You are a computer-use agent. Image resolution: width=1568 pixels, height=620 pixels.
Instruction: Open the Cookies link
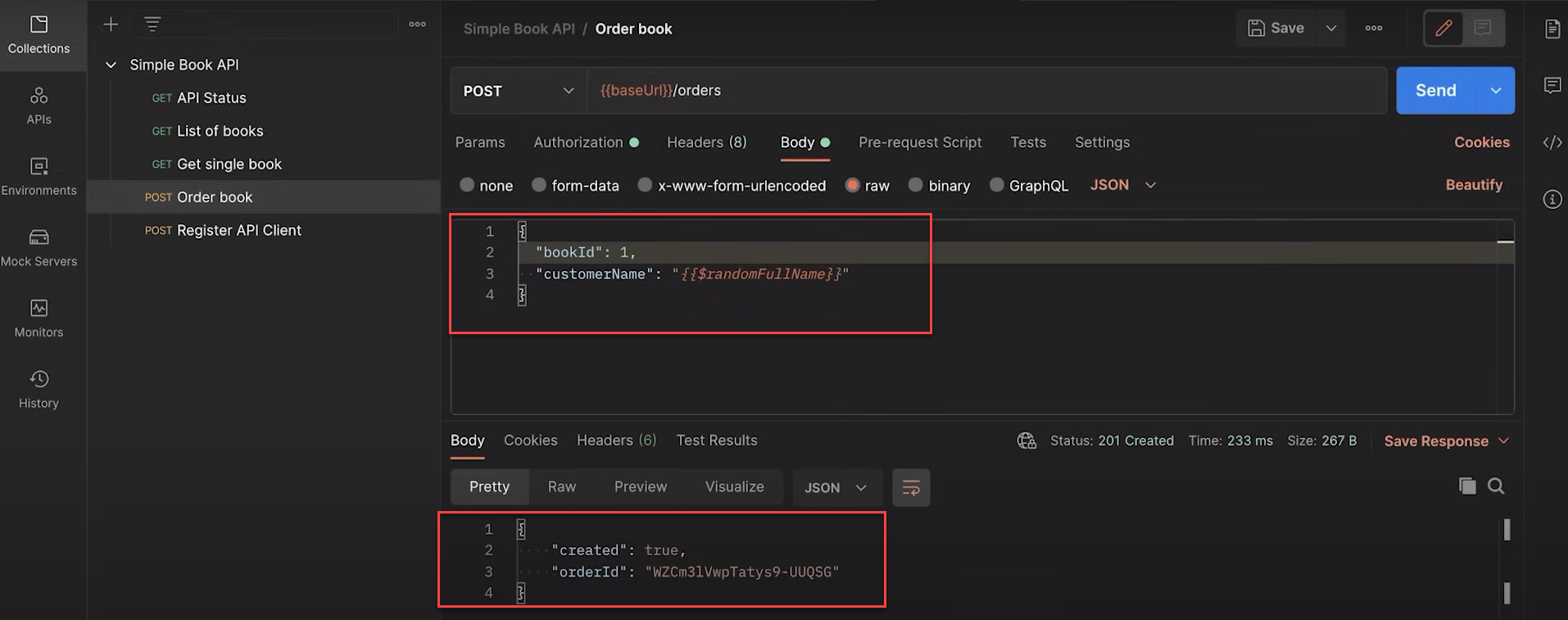pyautogui.click(x=1482, y=143)
